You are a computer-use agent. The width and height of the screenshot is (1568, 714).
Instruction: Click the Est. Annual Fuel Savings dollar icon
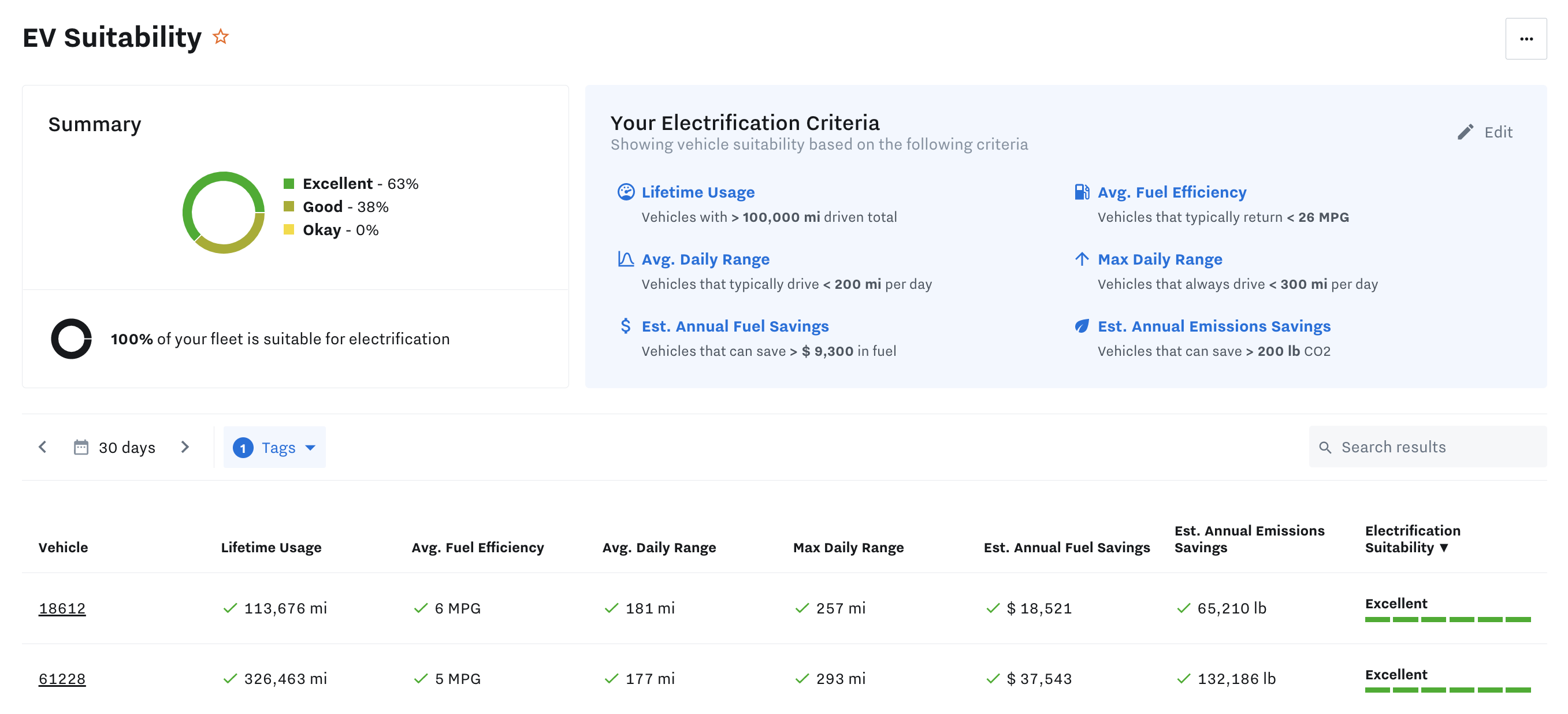point(625,326)
